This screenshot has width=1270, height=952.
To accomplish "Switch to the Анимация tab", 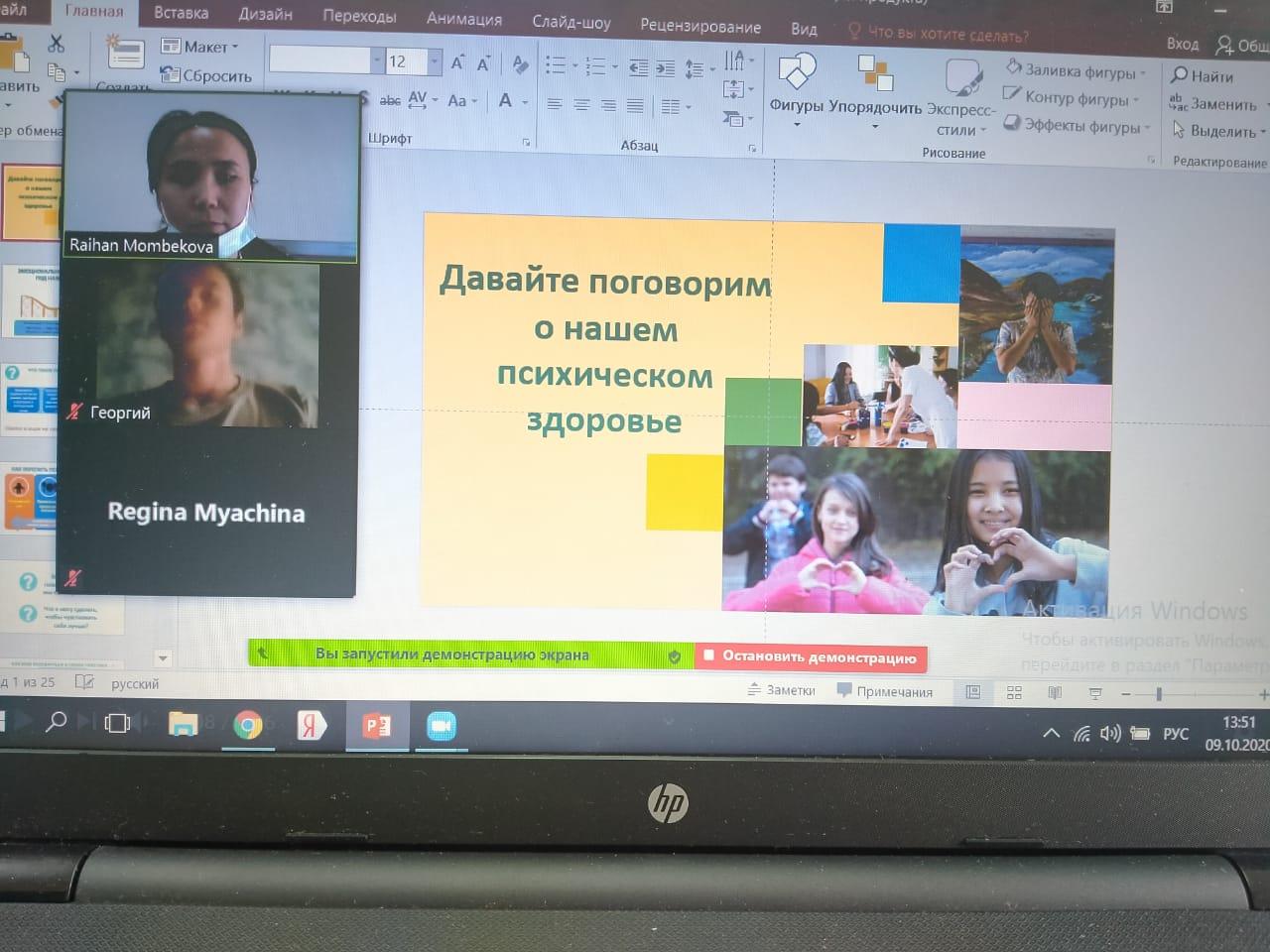I will tap(463, 19).
